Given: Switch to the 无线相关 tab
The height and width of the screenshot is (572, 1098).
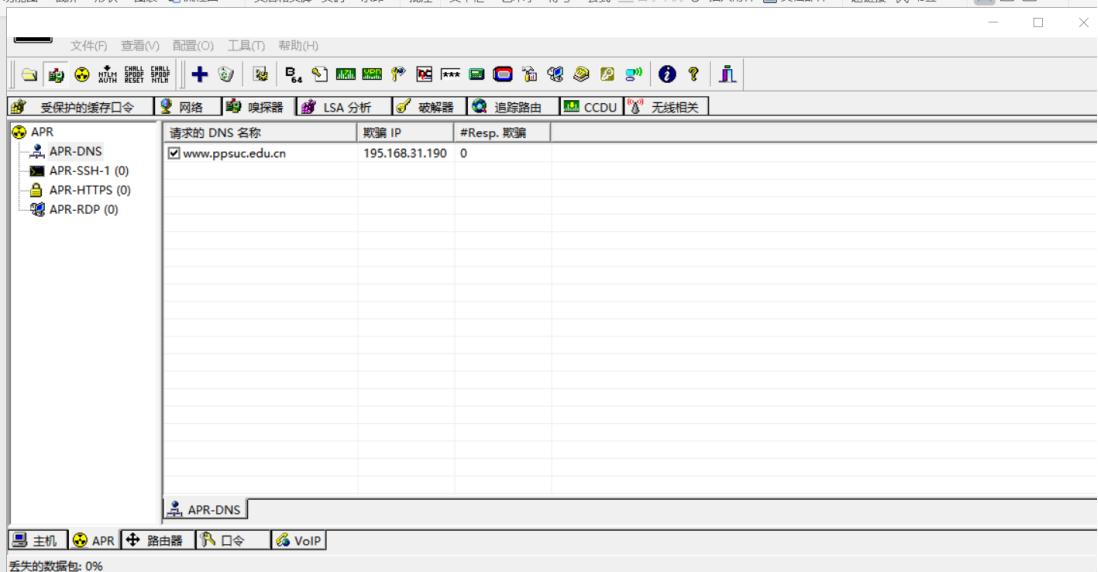Looking at the screenshot, I should click(x=666, y=107).
